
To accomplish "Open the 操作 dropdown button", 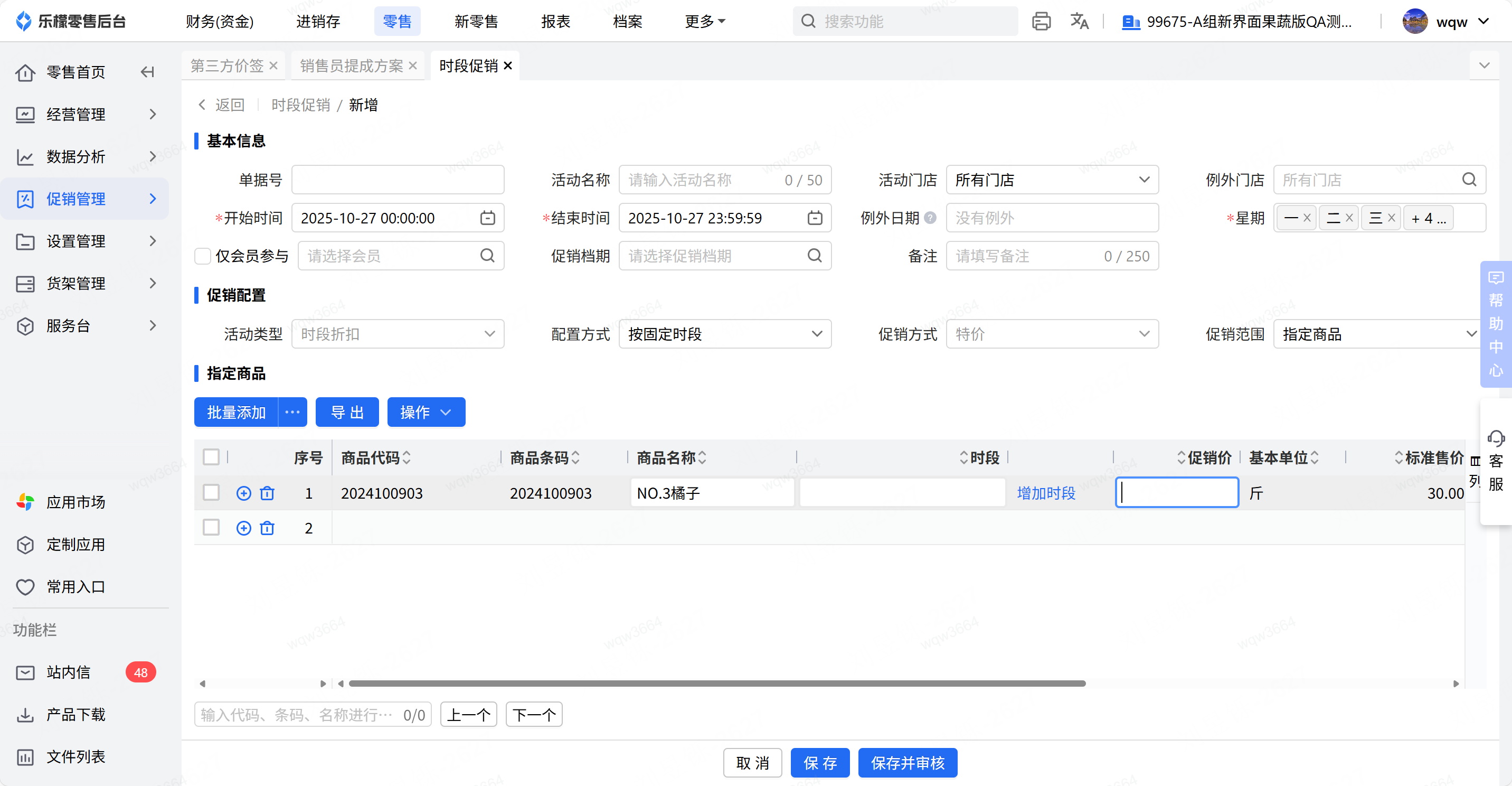I will 426,413.
